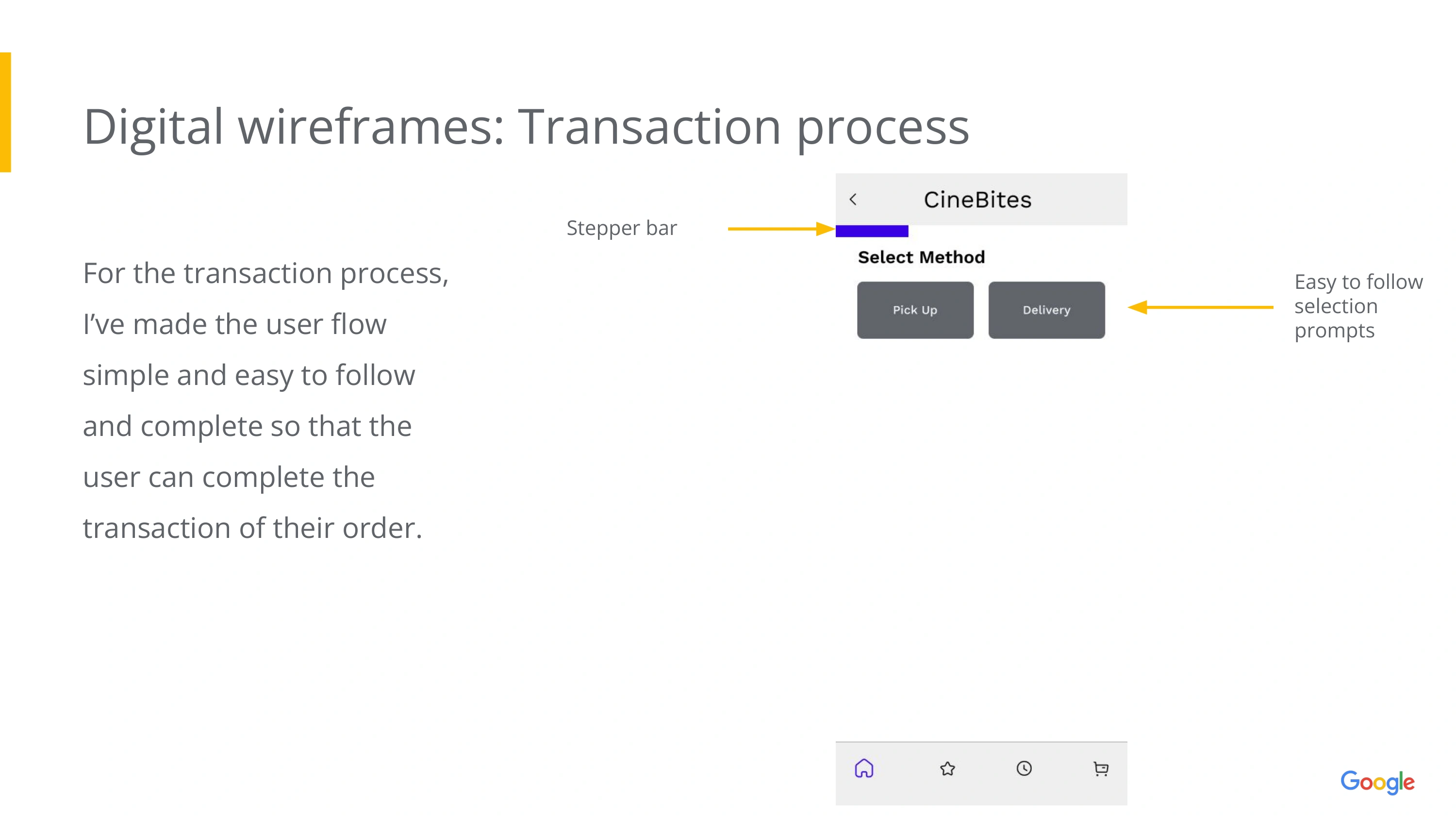Click the slide title "Digital wireframes: Transaction process"

[526, 127]
